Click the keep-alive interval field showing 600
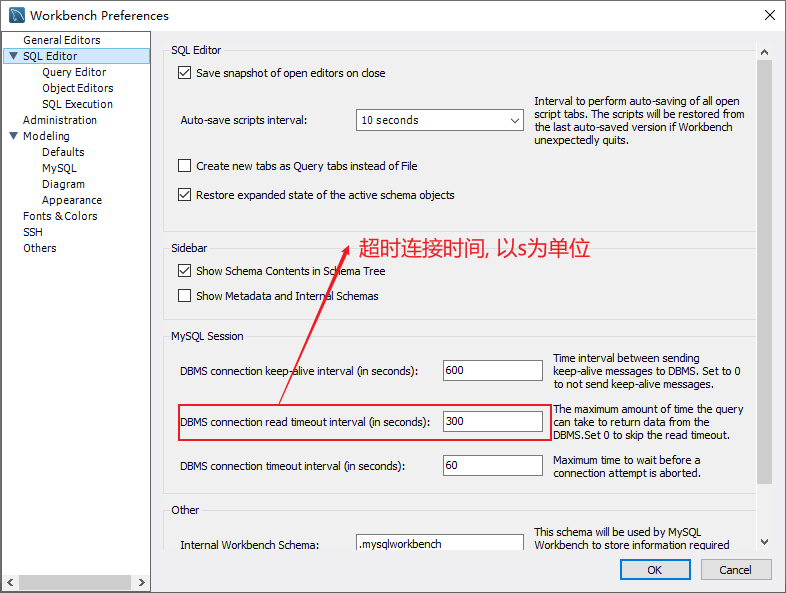Image resolution: width=786 pixels, height=593 pixels. [492, 370]
